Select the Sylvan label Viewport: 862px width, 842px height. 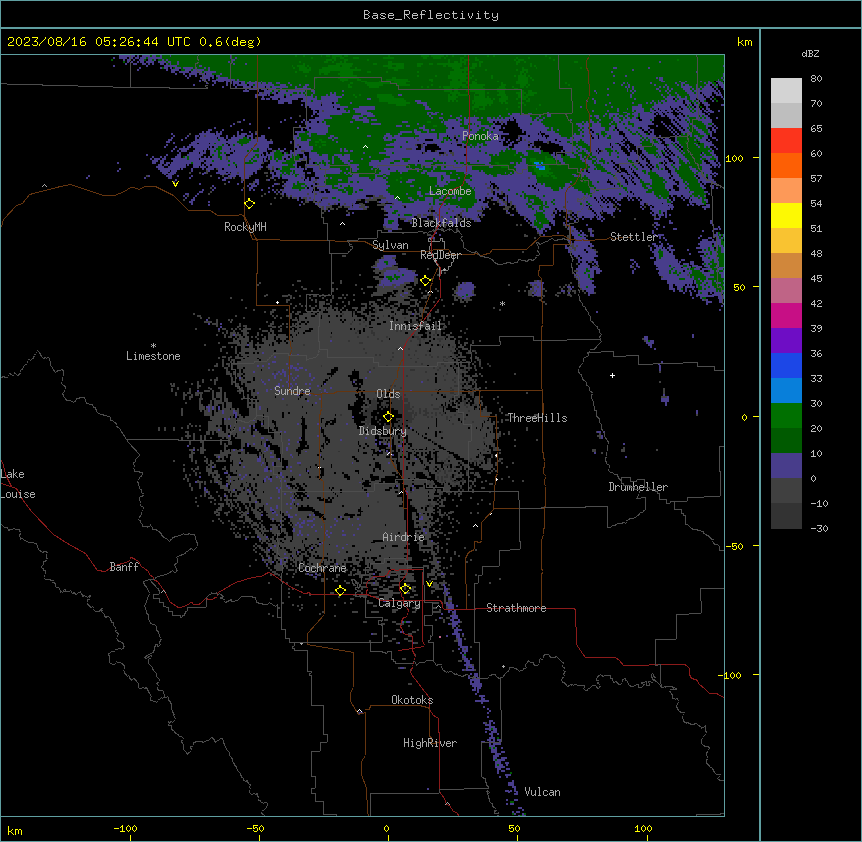click(x=390, y=245)
